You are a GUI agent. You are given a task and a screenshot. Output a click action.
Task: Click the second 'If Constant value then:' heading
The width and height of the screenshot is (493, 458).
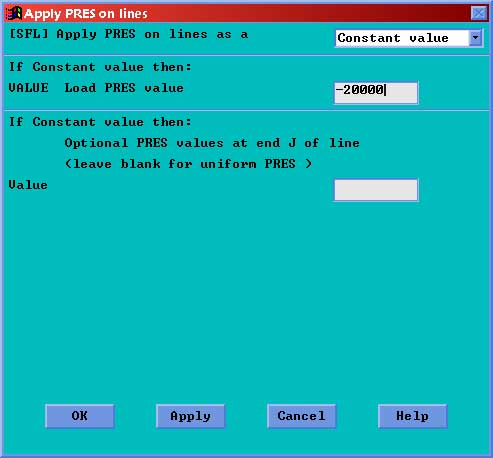click(x=100, y=122)
